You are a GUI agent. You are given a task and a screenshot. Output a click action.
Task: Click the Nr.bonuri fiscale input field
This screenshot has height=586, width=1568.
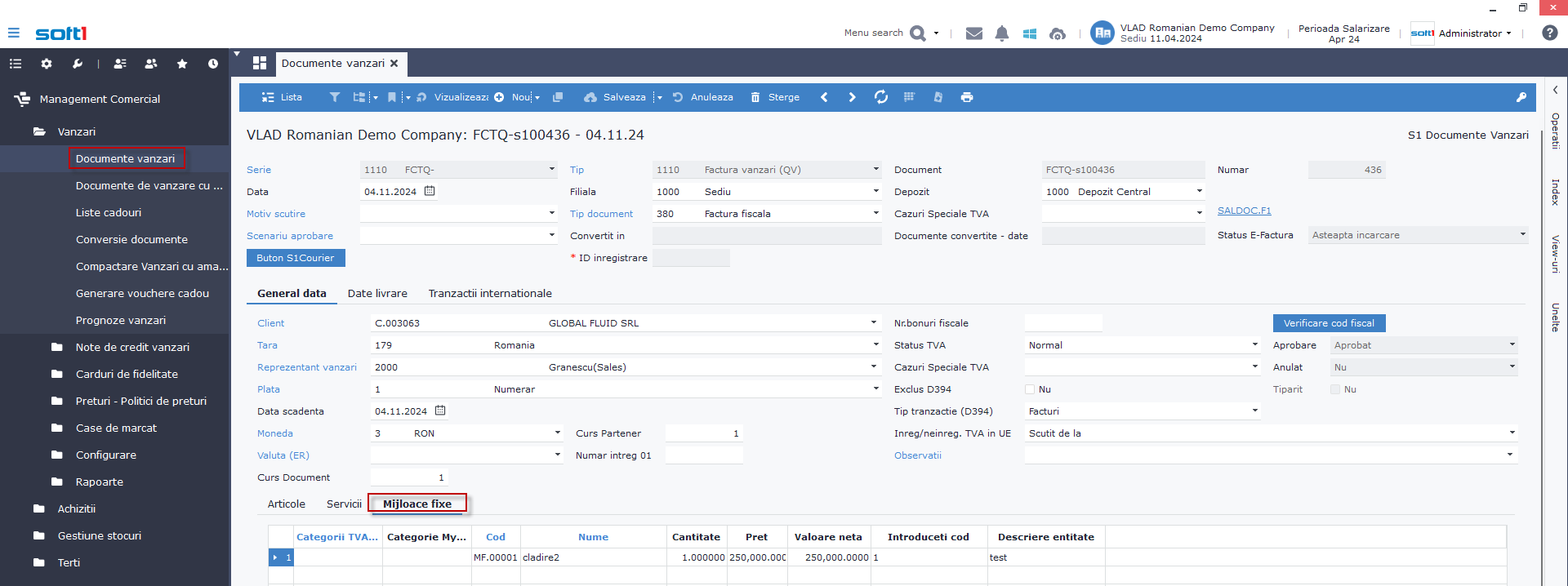click(x=1063, y=323)
